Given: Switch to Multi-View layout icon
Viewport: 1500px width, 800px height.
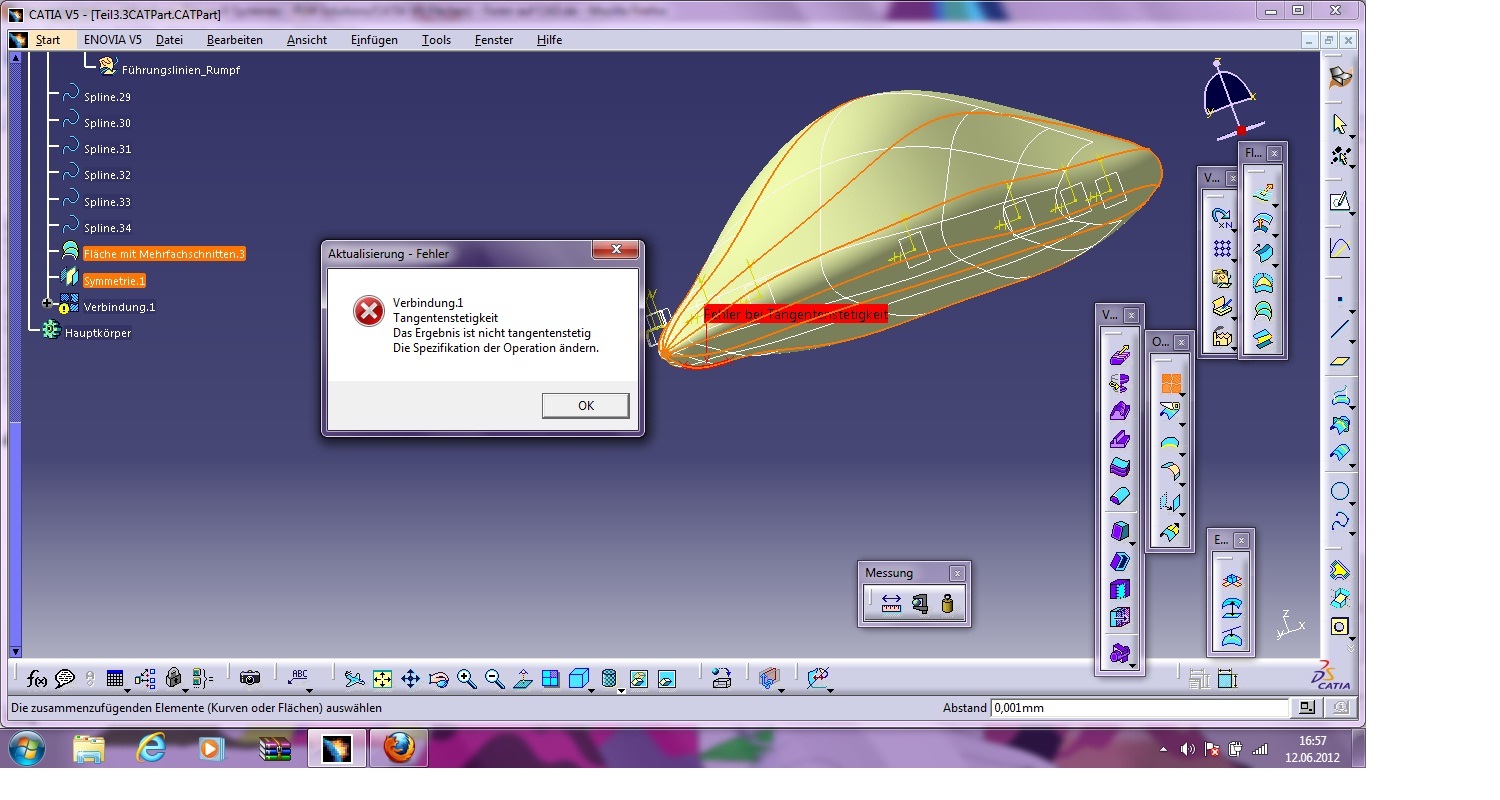Looking at the screenshot, I should 550,679.
